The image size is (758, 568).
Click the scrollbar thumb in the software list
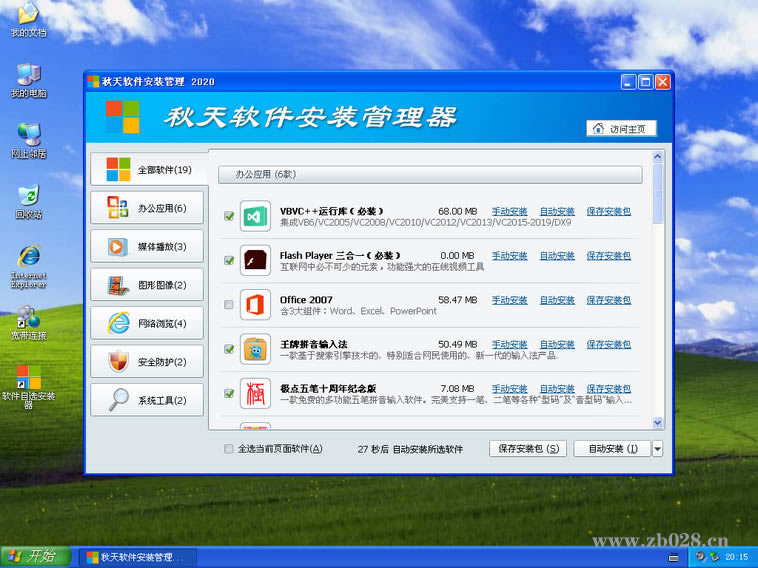click(x=657, y=193)
